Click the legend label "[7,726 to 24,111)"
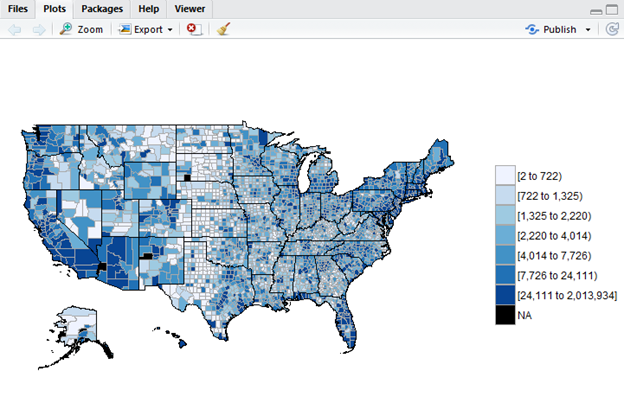 (x=558, y=275)
